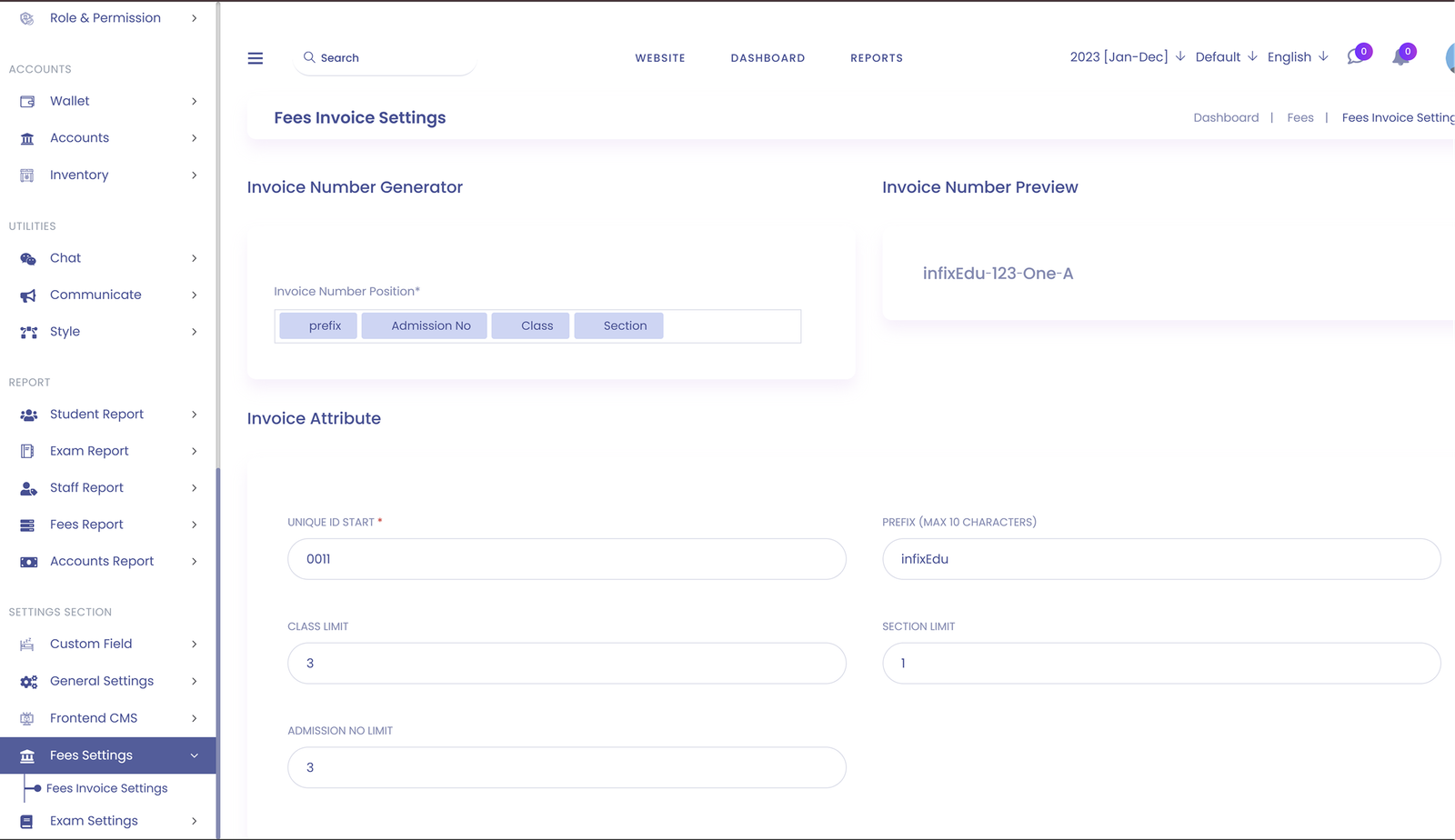The height and width of the screenshot is (840, 1455).
Task: Expand the Exam Settings section
Action: click(94, 820)
